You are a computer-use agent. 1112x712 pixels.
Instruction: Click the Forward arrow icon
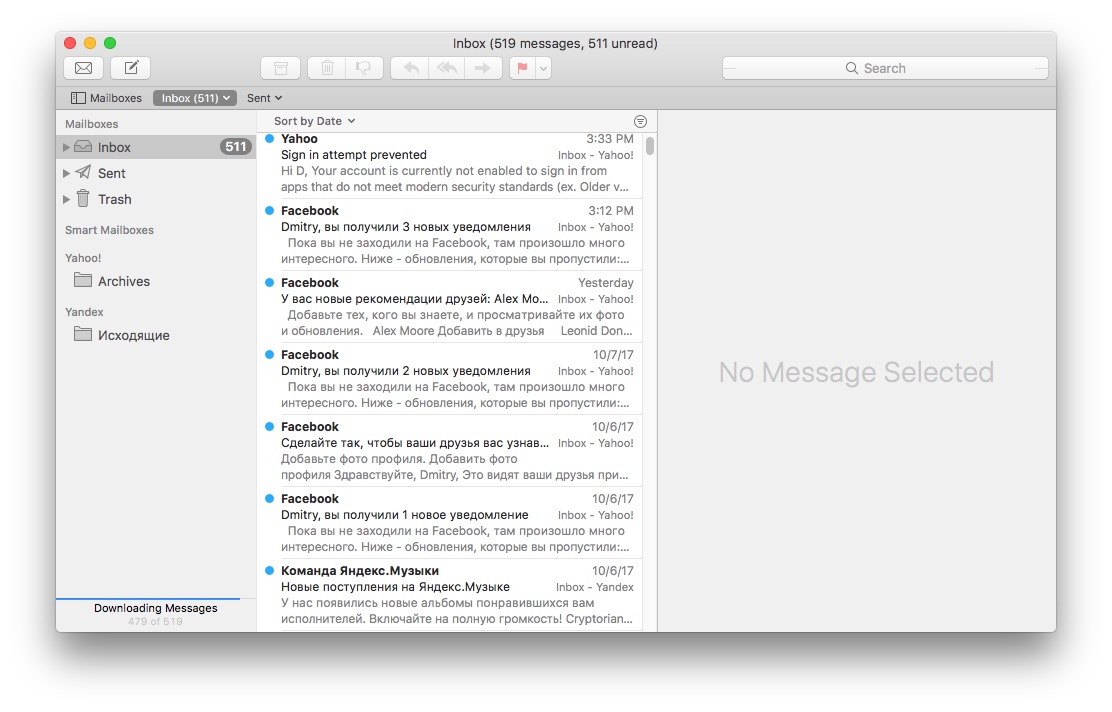click(x=482, y=68)
